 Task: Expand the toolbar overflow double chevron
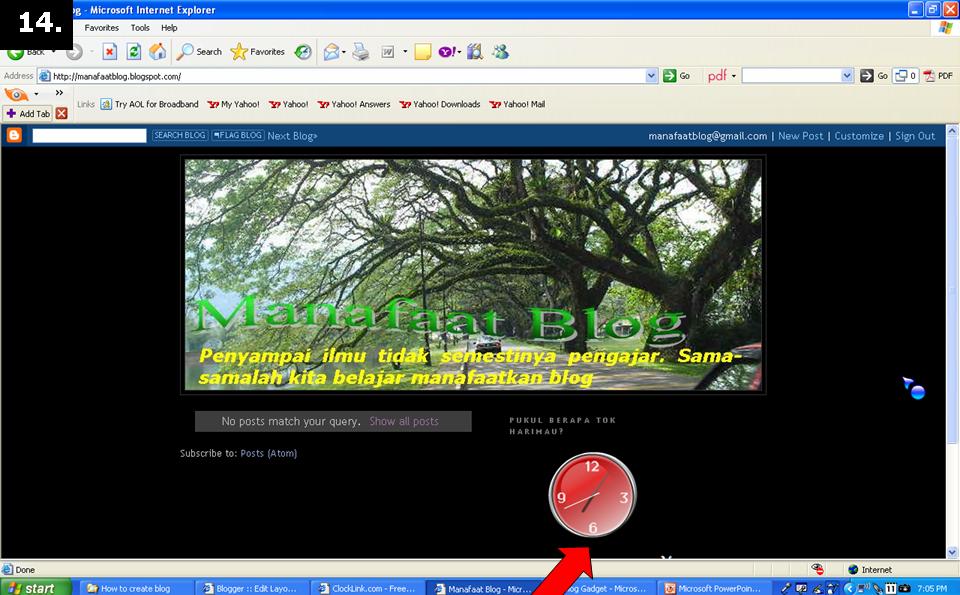(59, 93)
